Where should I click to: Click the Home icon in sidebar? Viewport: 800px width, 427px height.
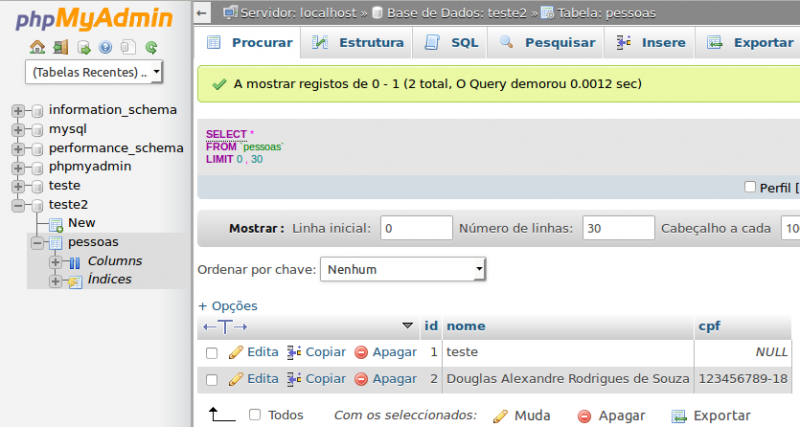[x=37, y=46]
